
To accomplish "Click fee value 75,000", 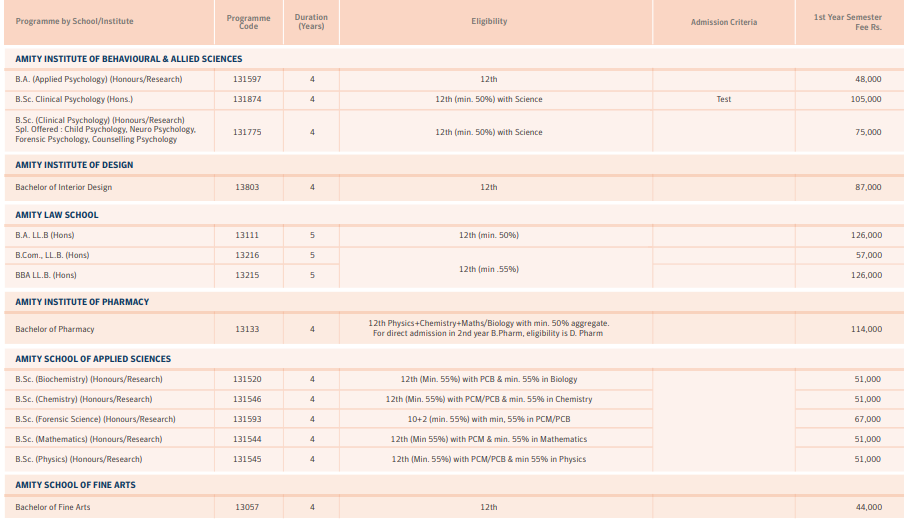I will (x=868, y=132).
